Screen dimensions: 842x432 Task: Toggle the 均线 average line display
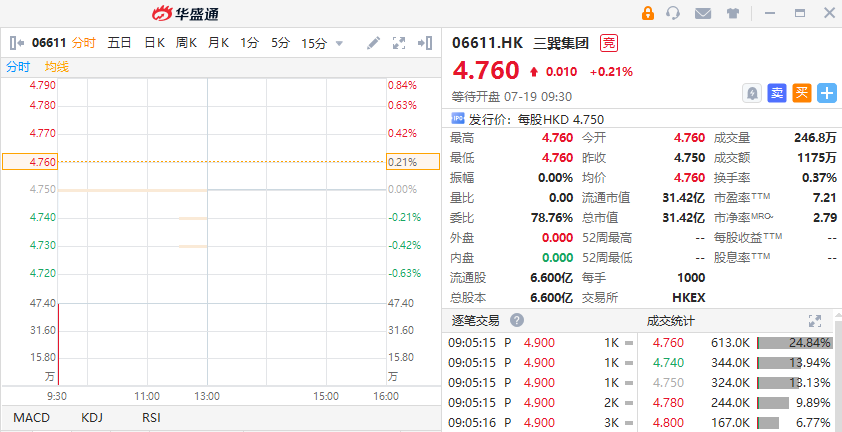(x=57, y=66)
